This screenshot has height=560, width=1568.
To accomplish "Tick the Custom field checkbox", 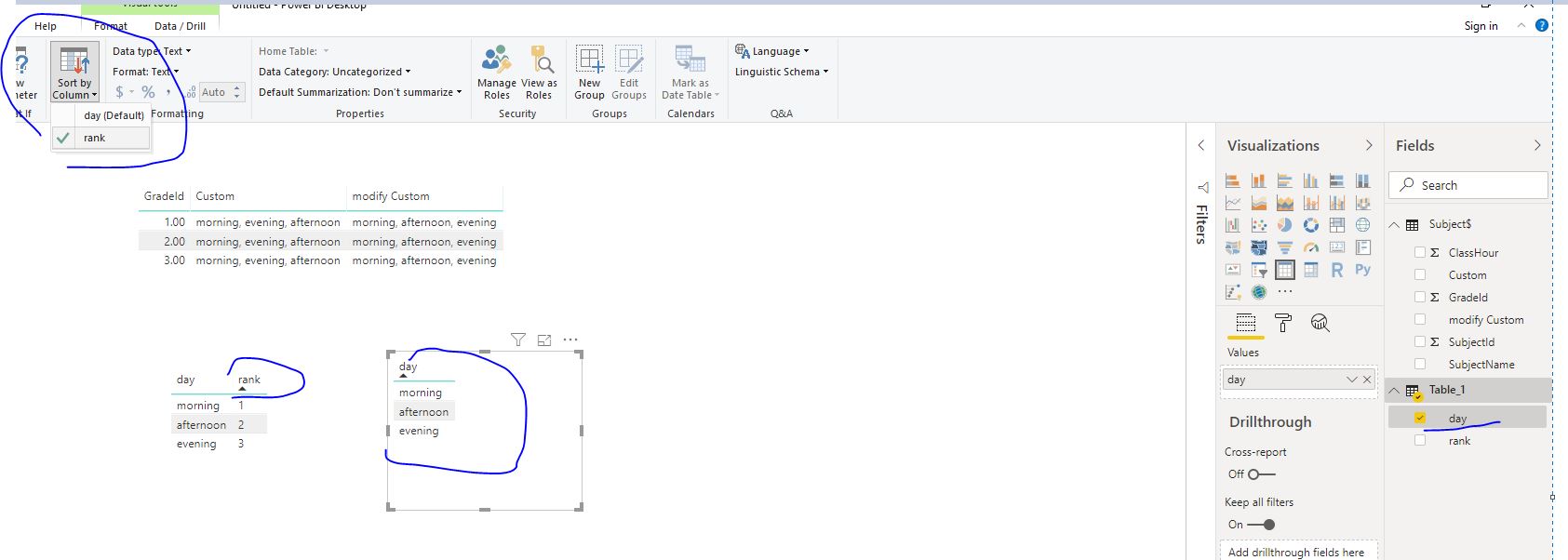I will click(1420, 274).
